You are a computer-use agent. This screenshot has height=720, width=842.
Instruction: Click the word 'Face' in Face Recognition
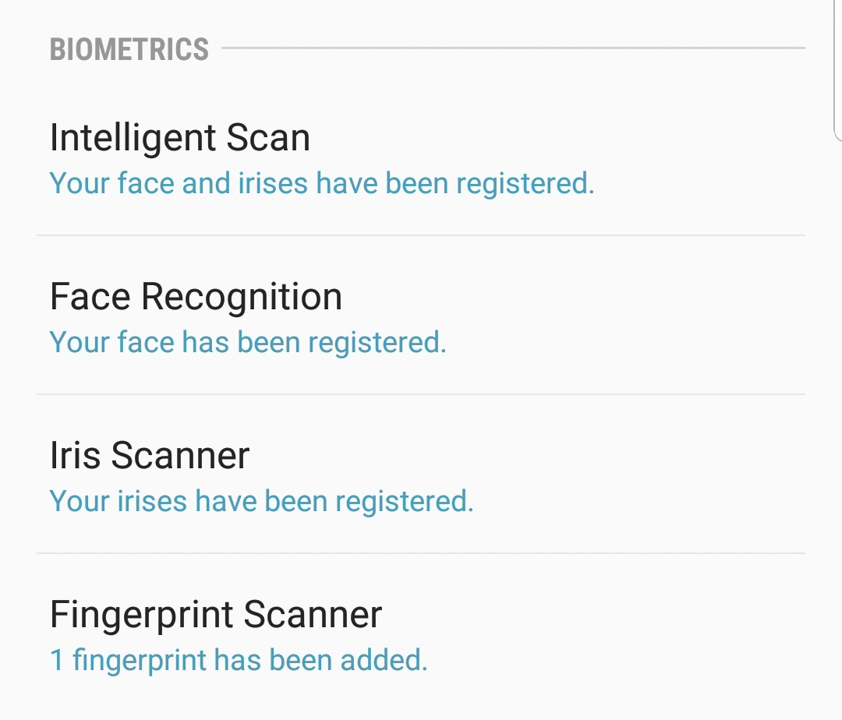coord(90,296)
